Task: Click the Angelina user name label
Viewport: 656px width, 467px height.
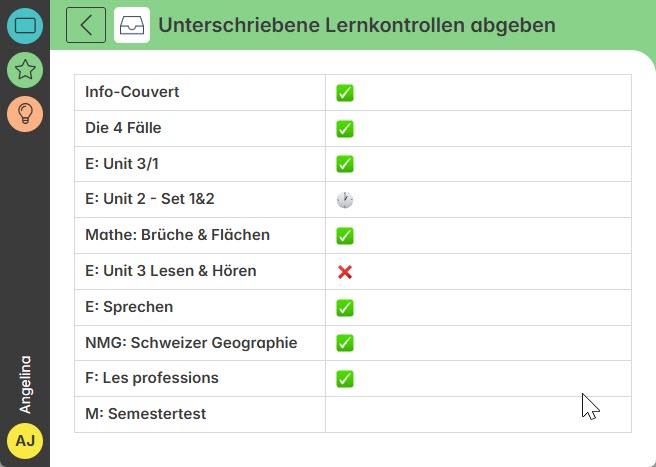Action: [25, 385]
